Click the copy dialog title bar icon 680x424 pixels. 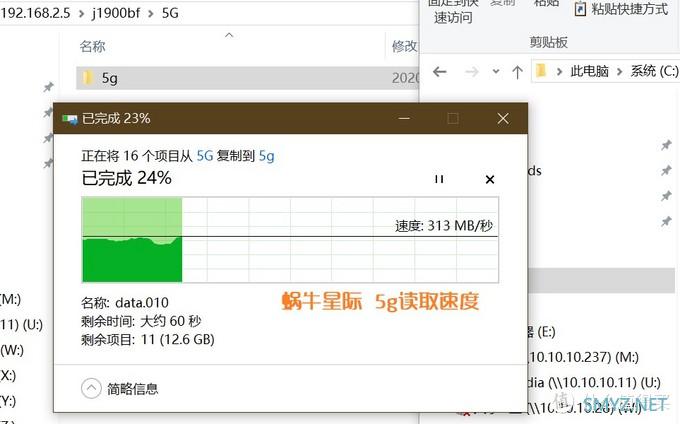tap(69, 119)
